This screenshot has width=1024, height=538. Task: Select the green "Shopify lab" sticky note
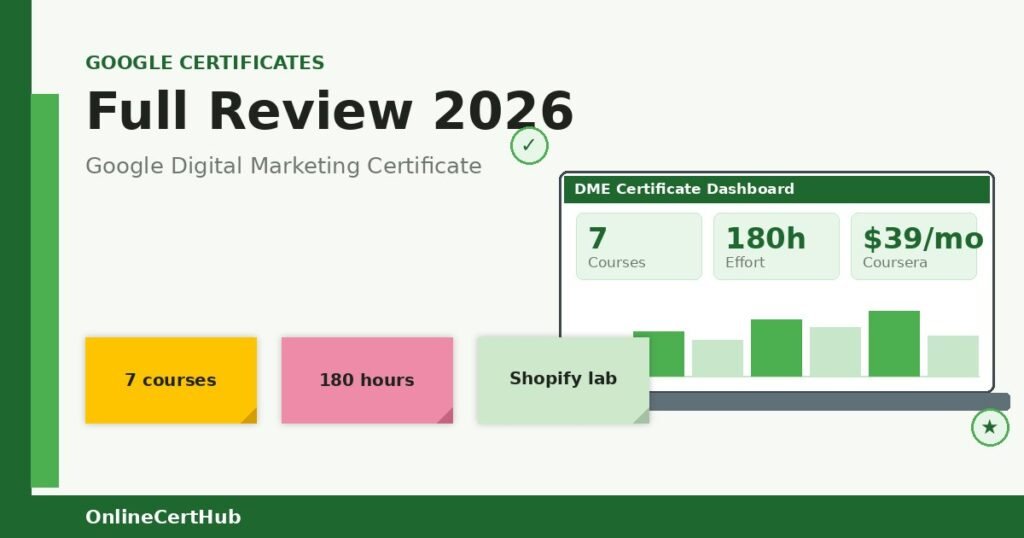[x=563, y=380]
